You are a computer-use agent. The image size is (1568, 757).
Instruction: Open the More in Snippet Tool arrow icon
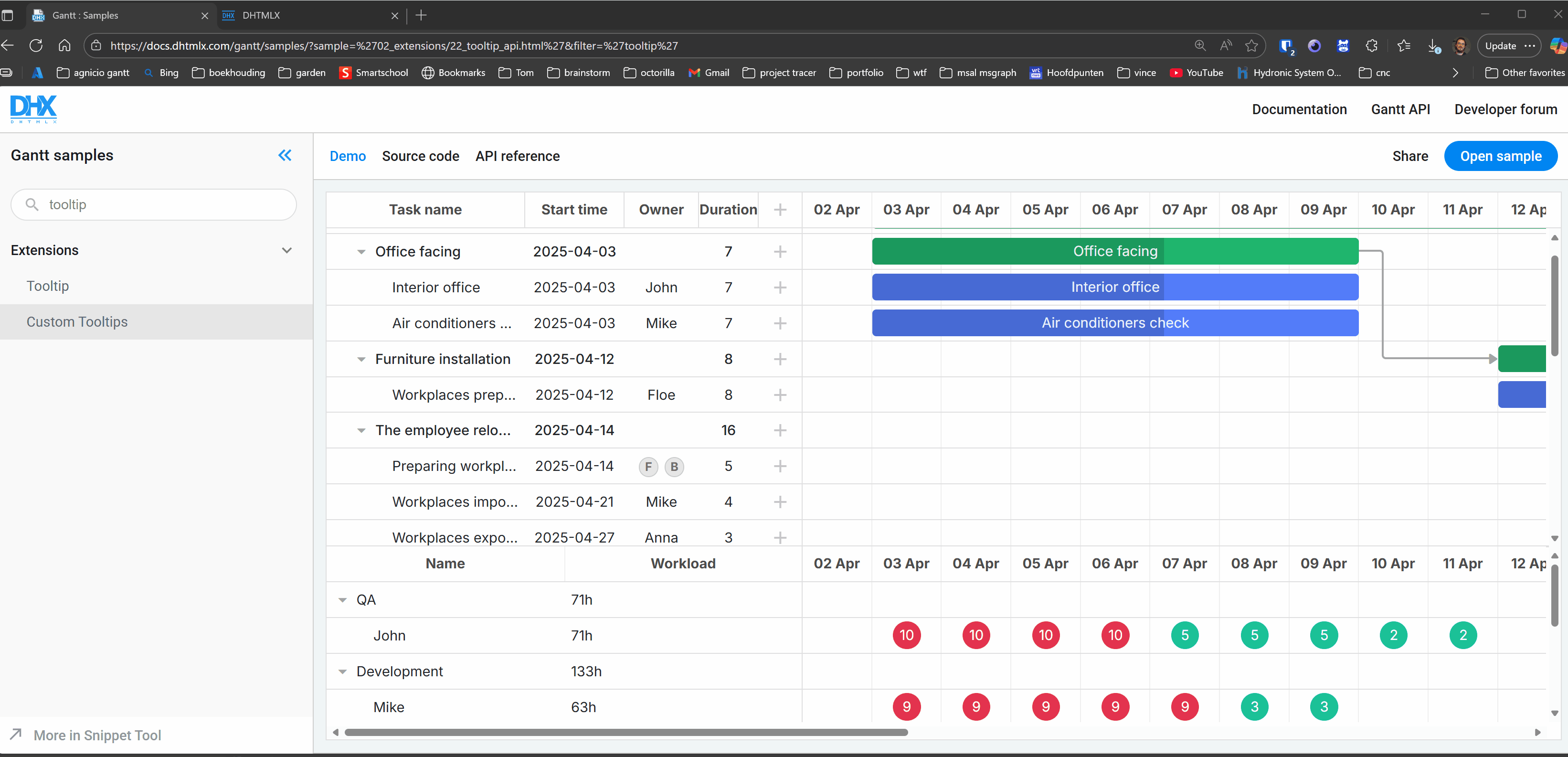pyautogui.click(x=16, y=734)
